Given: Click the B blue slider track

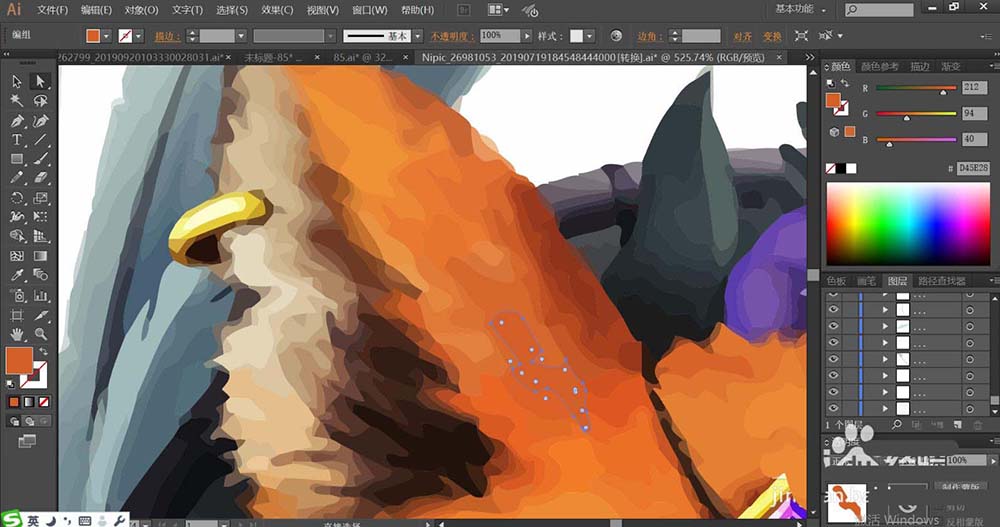Looking at the screenshot, I should pyautogui.click(x=916, y=139).
